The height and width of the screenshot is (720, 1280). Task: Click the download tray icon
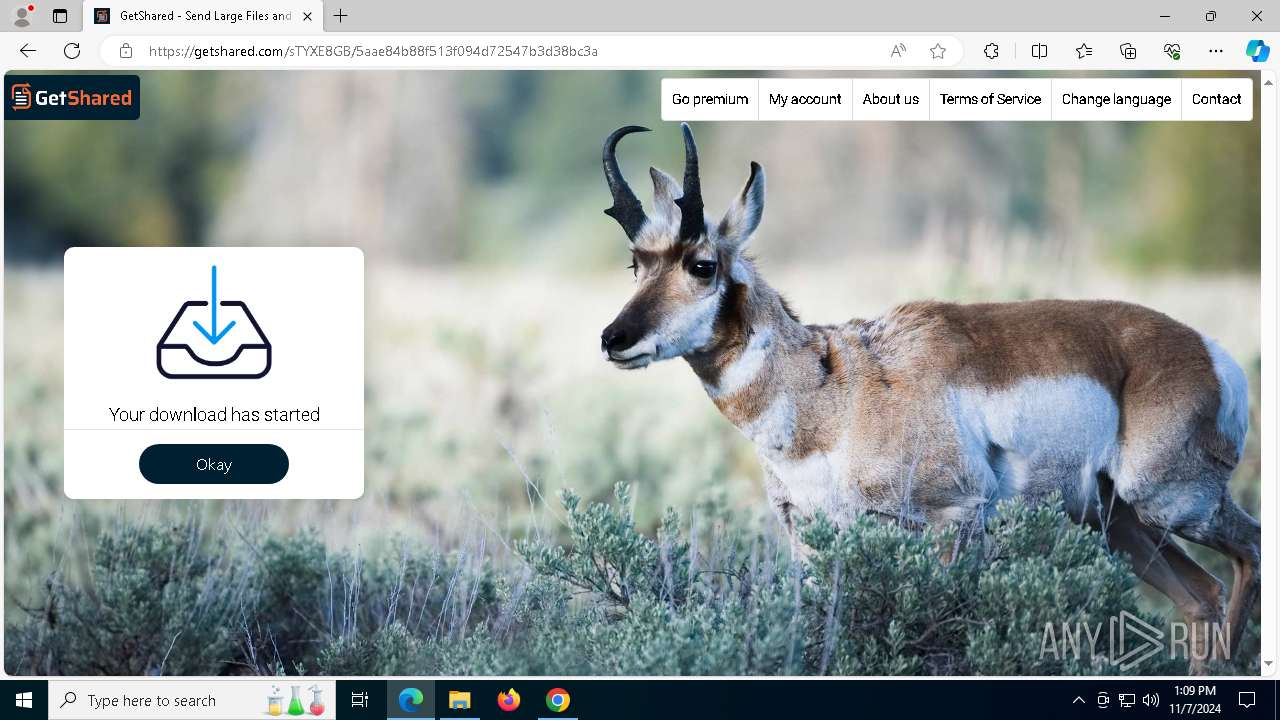(214, 322)
